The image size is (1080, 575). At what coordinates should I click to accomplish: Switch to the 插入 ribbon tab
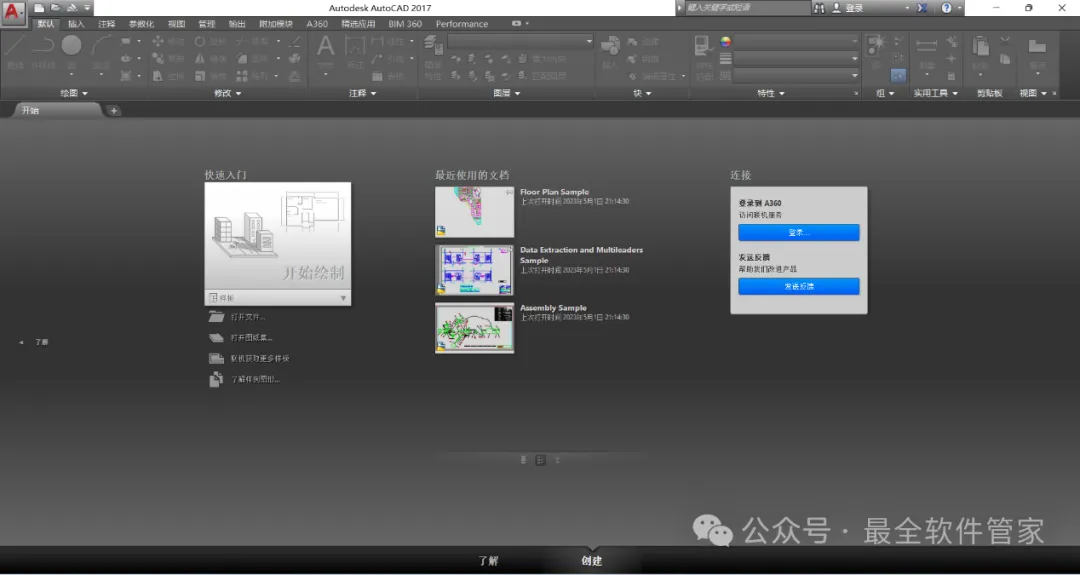point(76,23)
